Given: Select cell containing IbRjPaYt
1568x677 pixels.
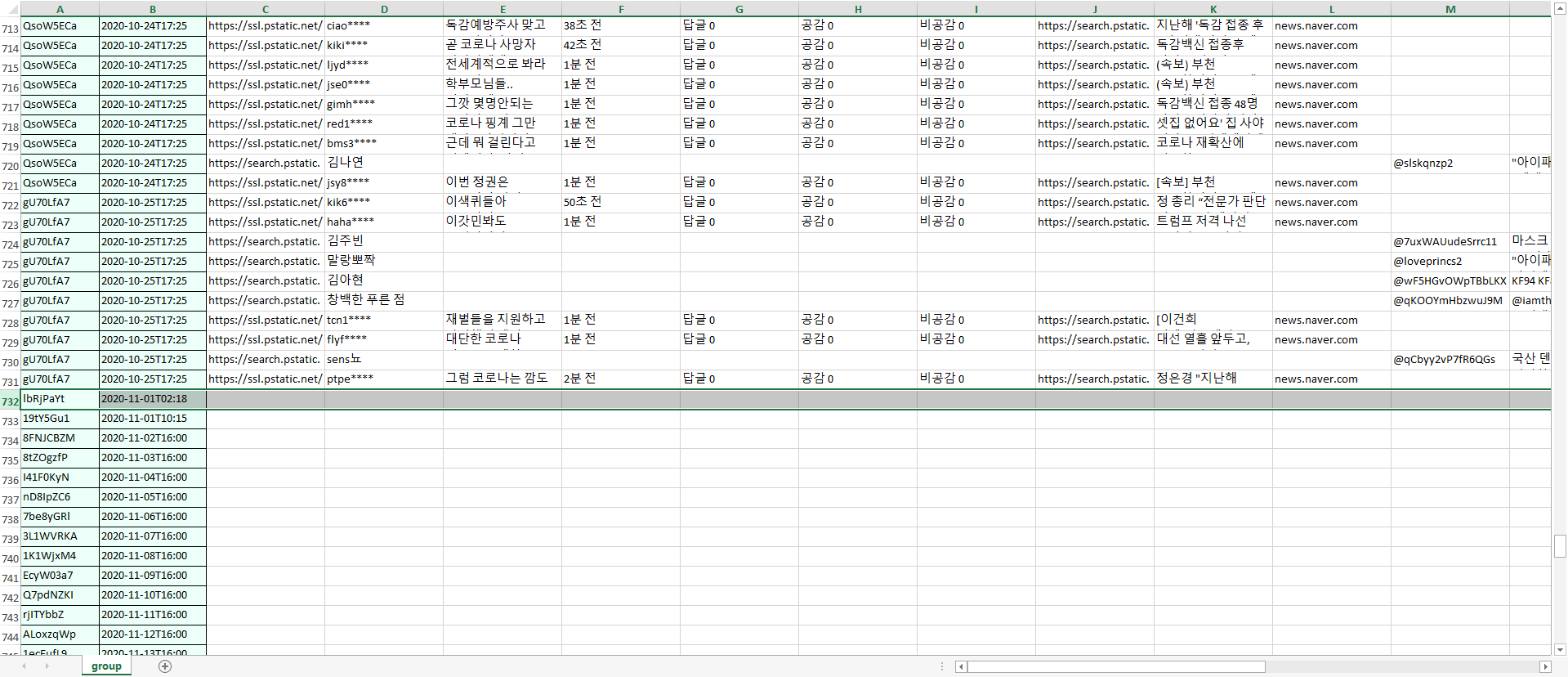Looking at the screenshot, I should (60, 399).
